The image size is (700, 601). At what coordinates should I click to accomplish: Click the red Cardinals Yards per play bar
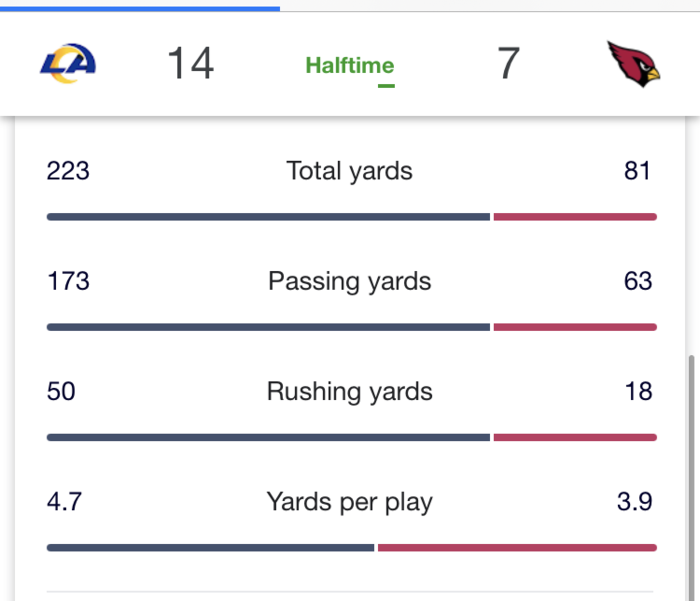click(x=517, y=547)
